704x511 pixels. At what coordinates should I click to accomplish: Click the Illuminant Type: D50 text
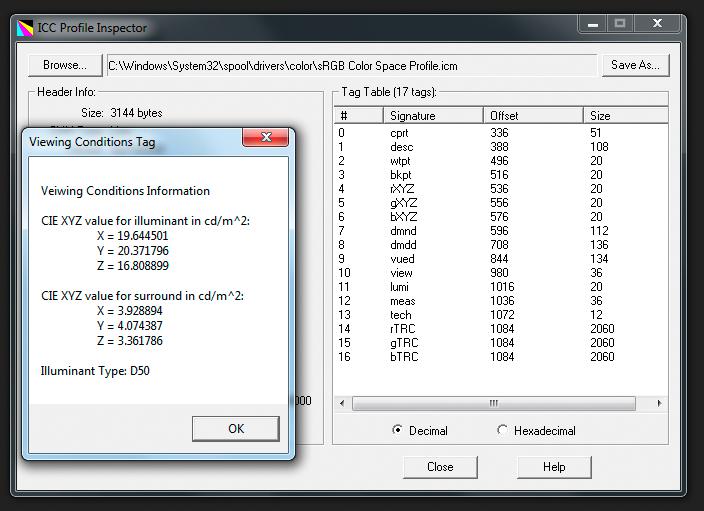(x=95, y=371)
